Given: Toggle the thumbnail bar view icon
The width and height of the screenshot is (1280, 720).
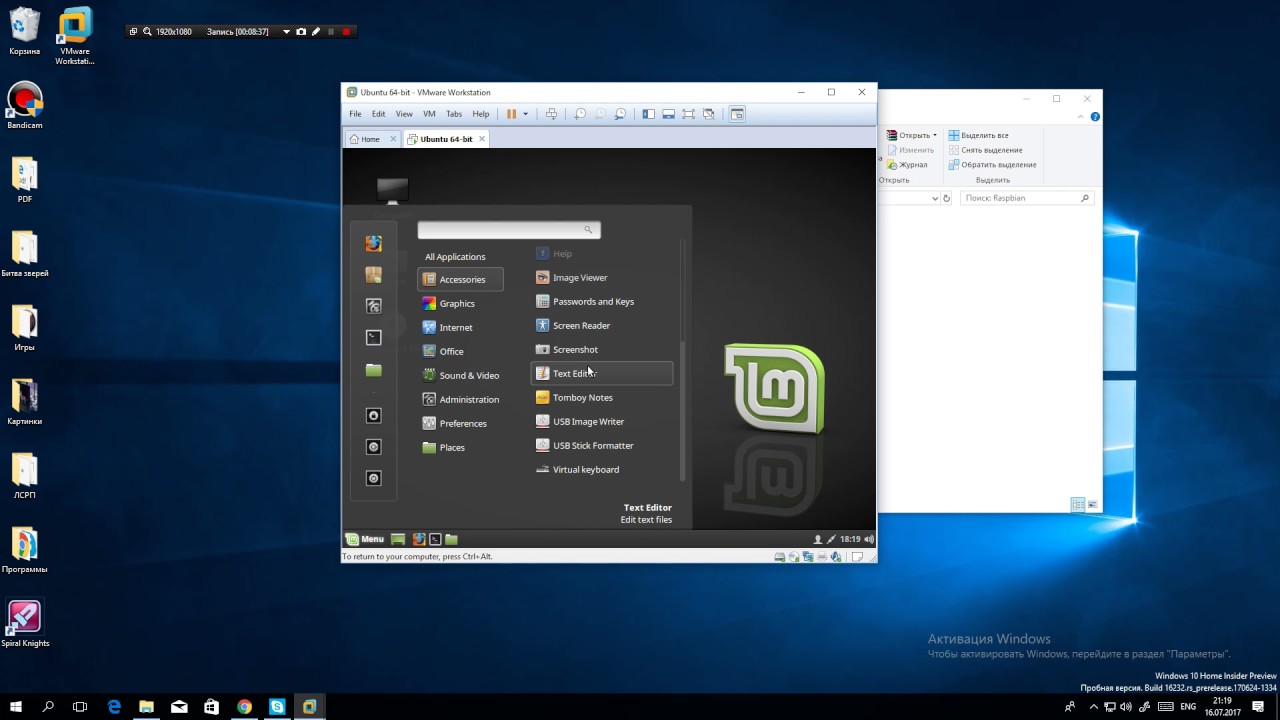Looking at the screenshot, I should click(x=668, y=114).
